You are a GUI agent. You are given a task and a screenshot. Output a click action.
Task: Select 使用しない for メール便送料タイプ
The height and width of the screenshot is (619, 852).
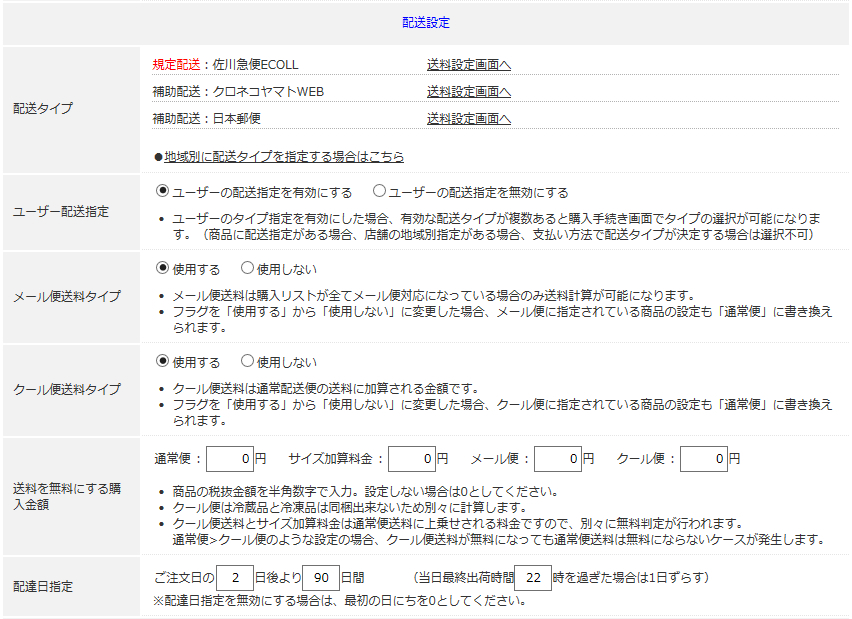coord(247,267)
